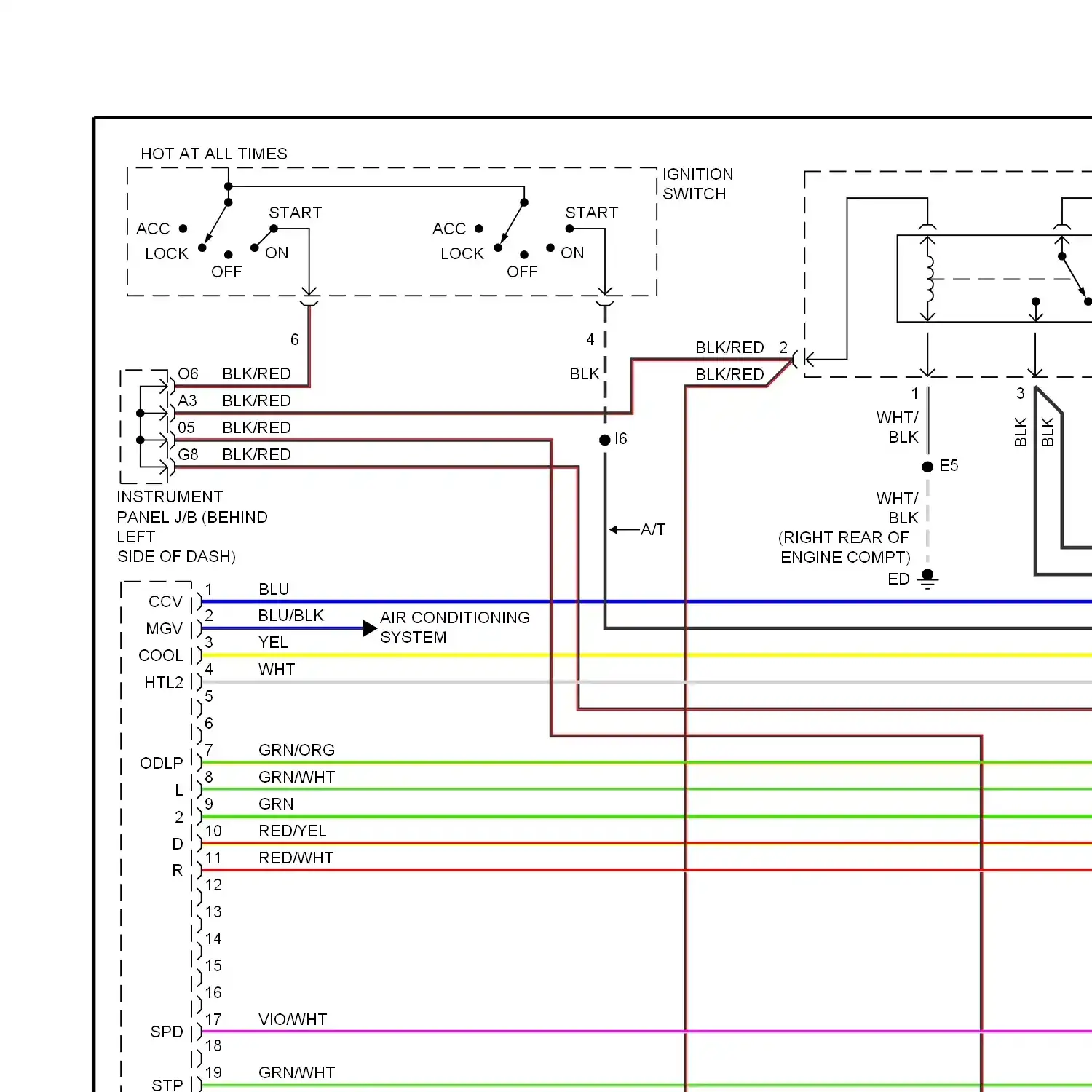1092x1092 pixels.
Task: Click the BLU/BLK wire label
Action: pyautogui.click(x=291, y=615)
